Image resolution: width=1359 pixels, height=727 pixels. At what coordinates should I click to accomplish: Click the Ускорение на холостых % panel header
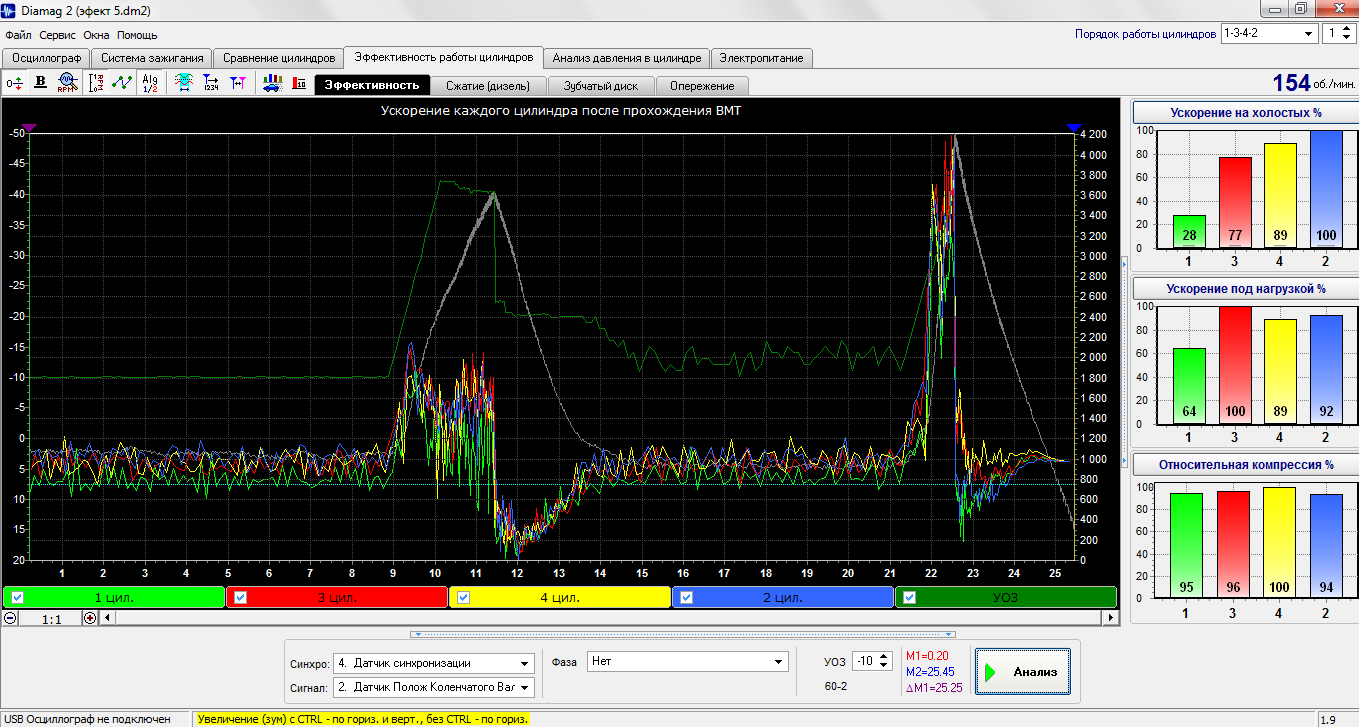click(1244, 112)
